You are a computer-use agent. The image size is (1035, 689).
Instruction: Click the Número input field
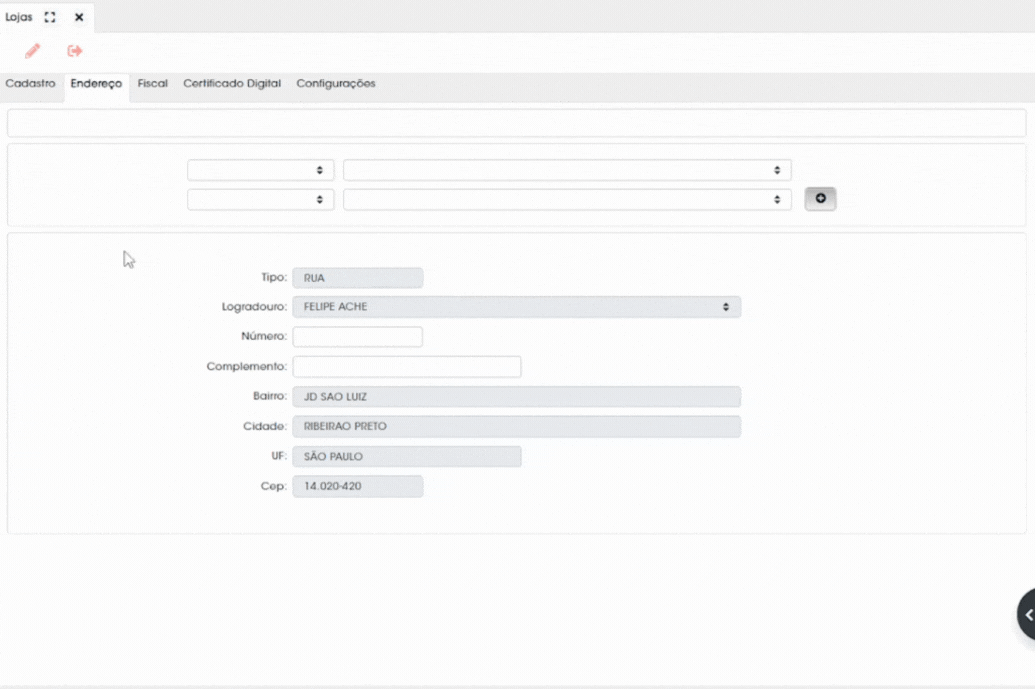[358, 337]
